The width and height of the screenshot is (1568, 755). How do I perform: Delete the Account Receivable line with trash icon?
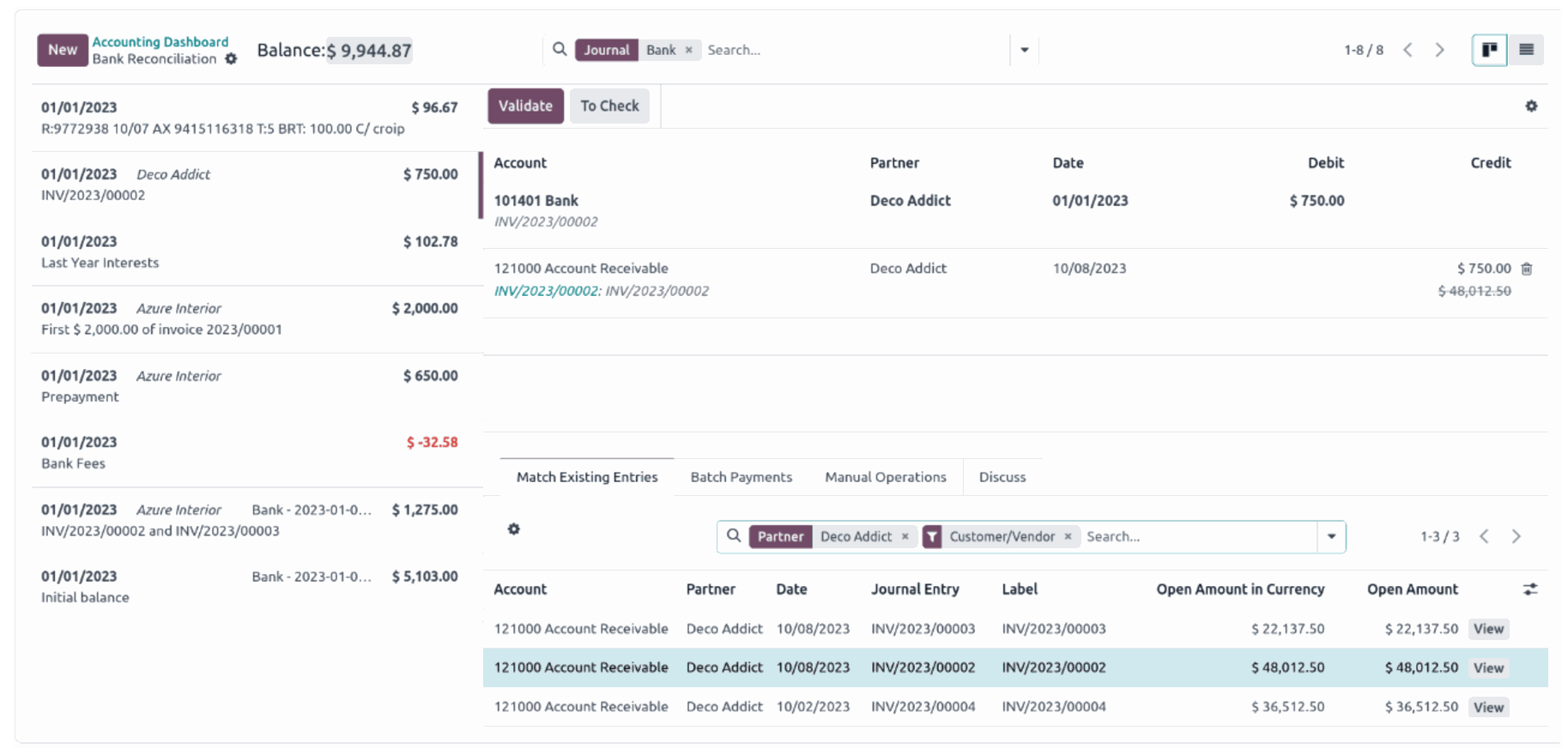(1527, 269)
